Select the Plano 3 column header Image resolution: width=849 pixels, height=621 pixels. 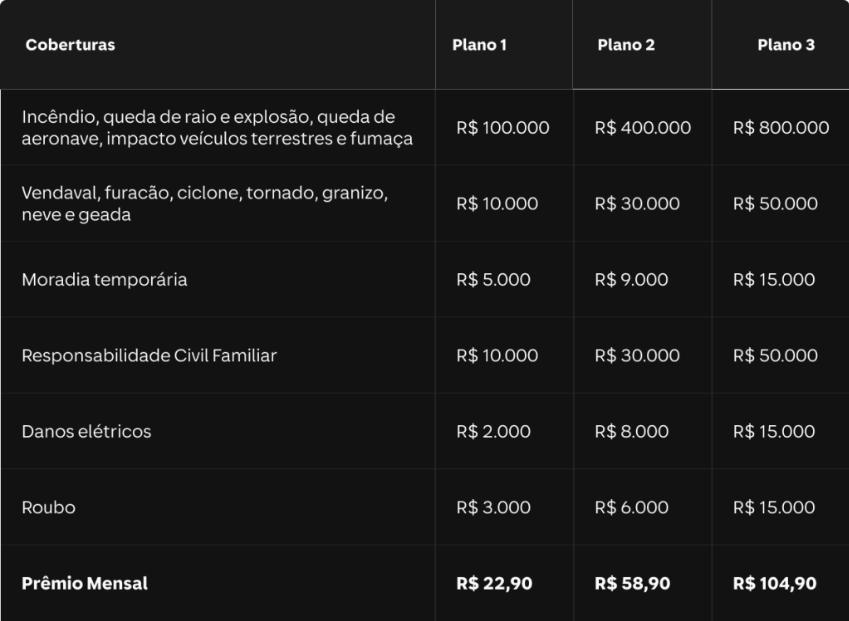786,45
